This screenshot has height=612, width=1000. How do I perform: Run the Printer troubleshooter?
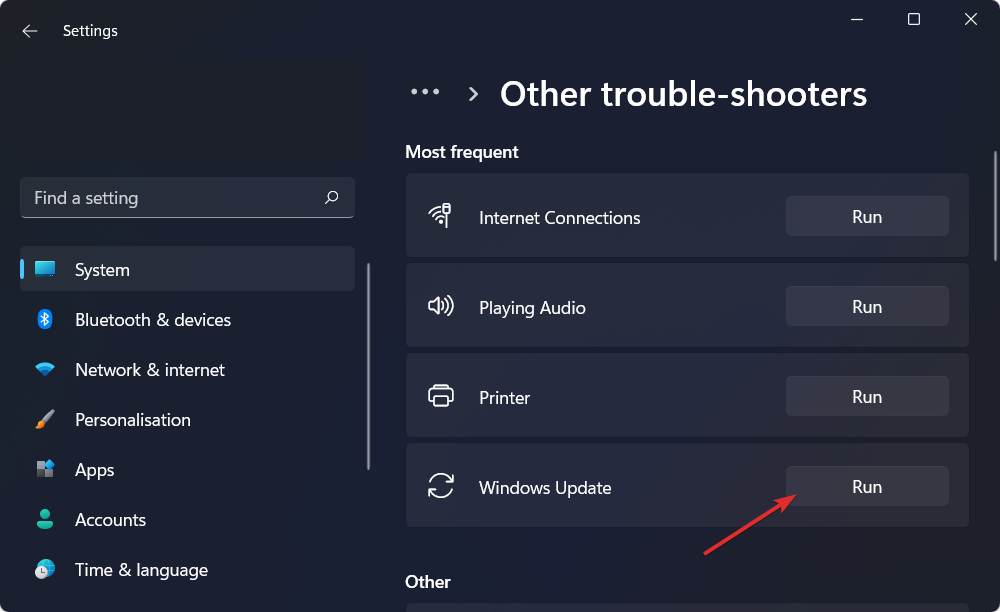tap(866, 396)
